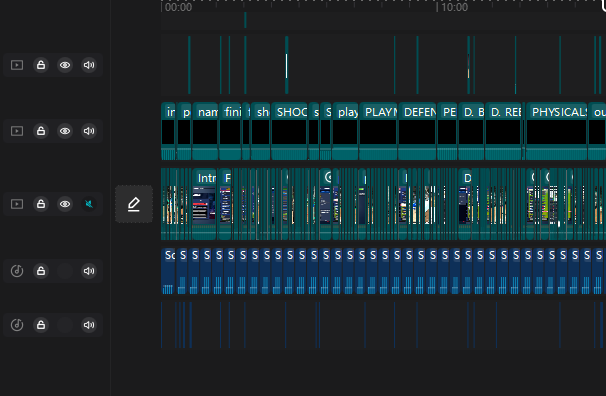Hide the main video track with Intr clip

[65, 204]
